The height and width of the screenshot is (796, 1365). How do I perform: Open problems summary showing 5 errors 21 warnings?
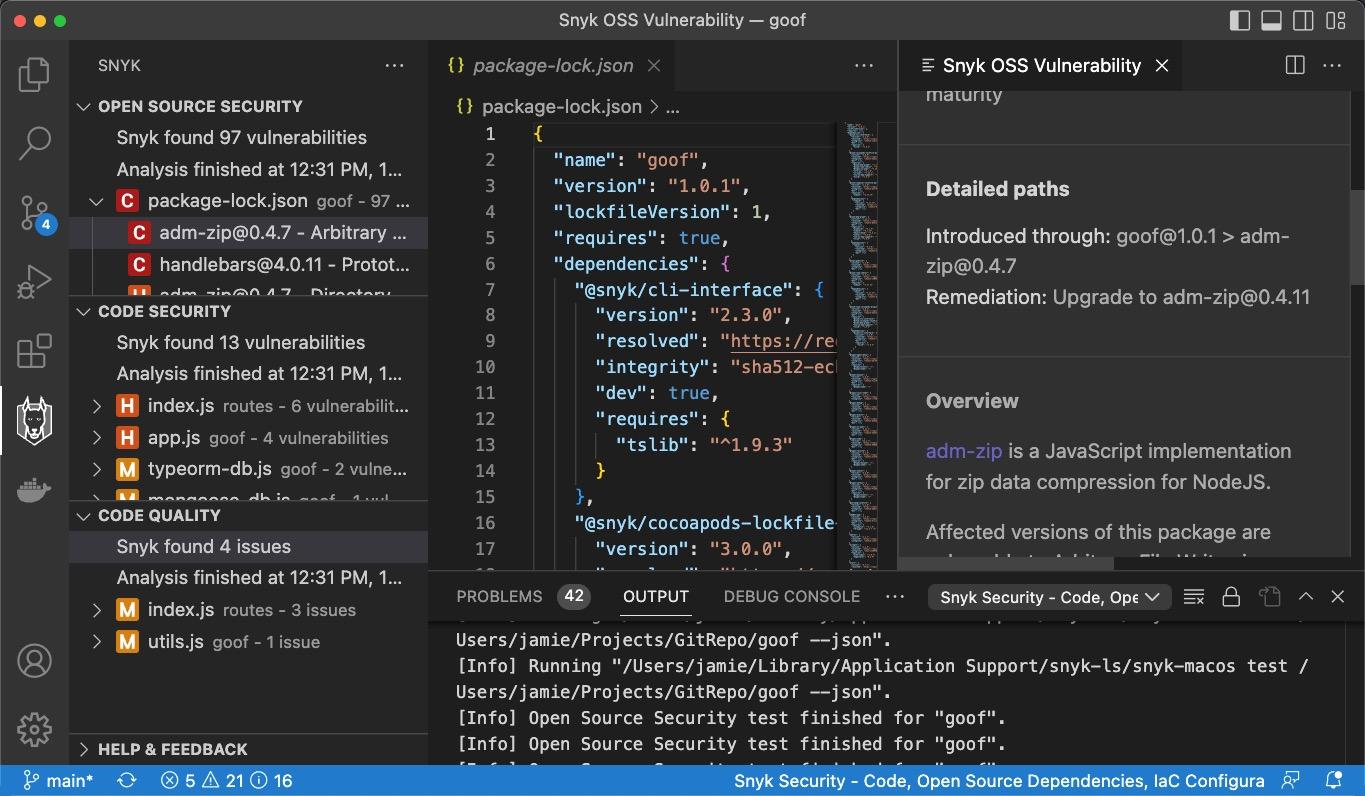(x=227, y=781)
